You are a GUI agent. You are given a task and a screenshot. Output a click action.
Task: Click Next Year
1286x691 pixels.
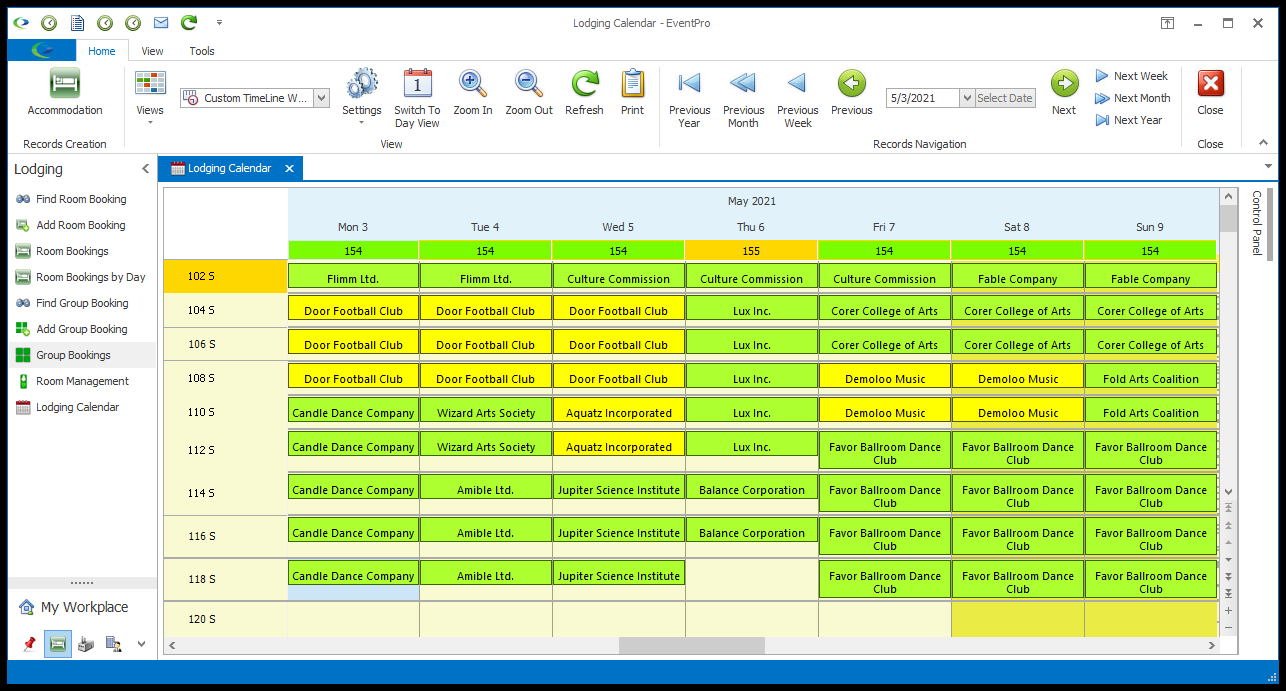pyautogui.click(x=1129, y=120)
